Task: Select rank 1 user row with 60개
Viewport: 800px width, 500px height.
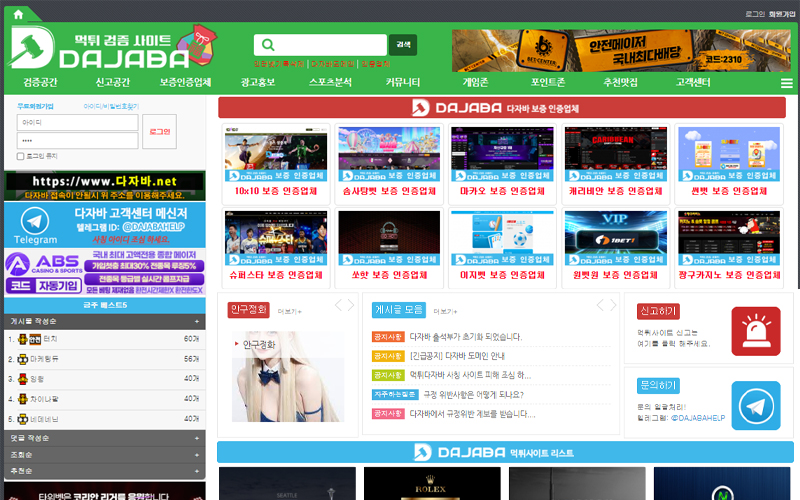Action: [x=105, y=339]
